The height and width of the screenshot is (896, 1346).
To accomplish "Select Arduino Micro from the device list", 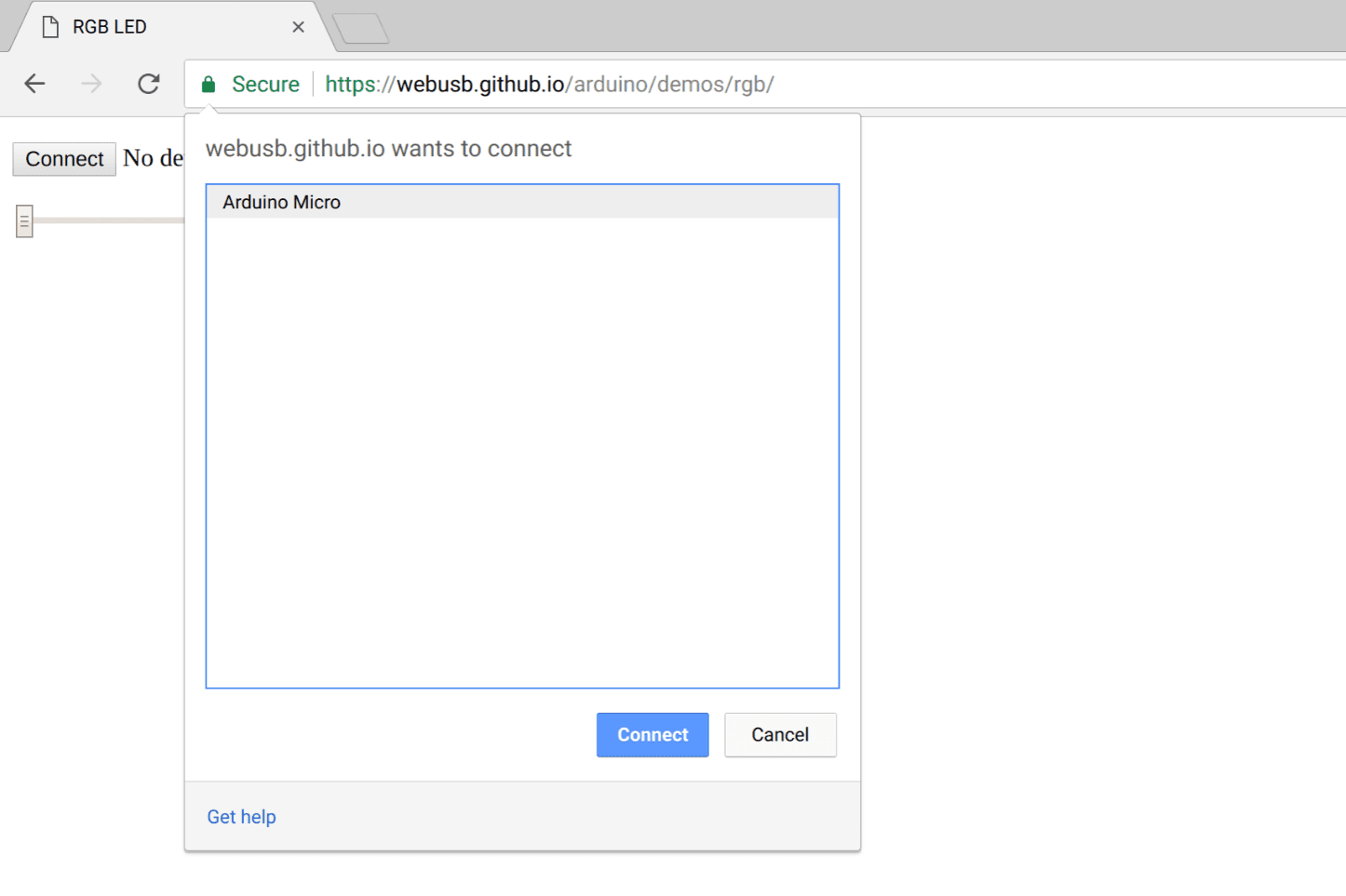I will click(x=280, y=202).
